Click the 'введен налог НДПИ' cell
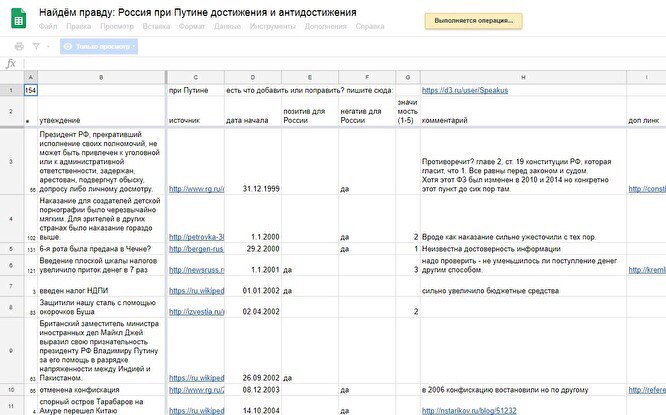Viewport: 666px width, 415px height. [101, 286]
